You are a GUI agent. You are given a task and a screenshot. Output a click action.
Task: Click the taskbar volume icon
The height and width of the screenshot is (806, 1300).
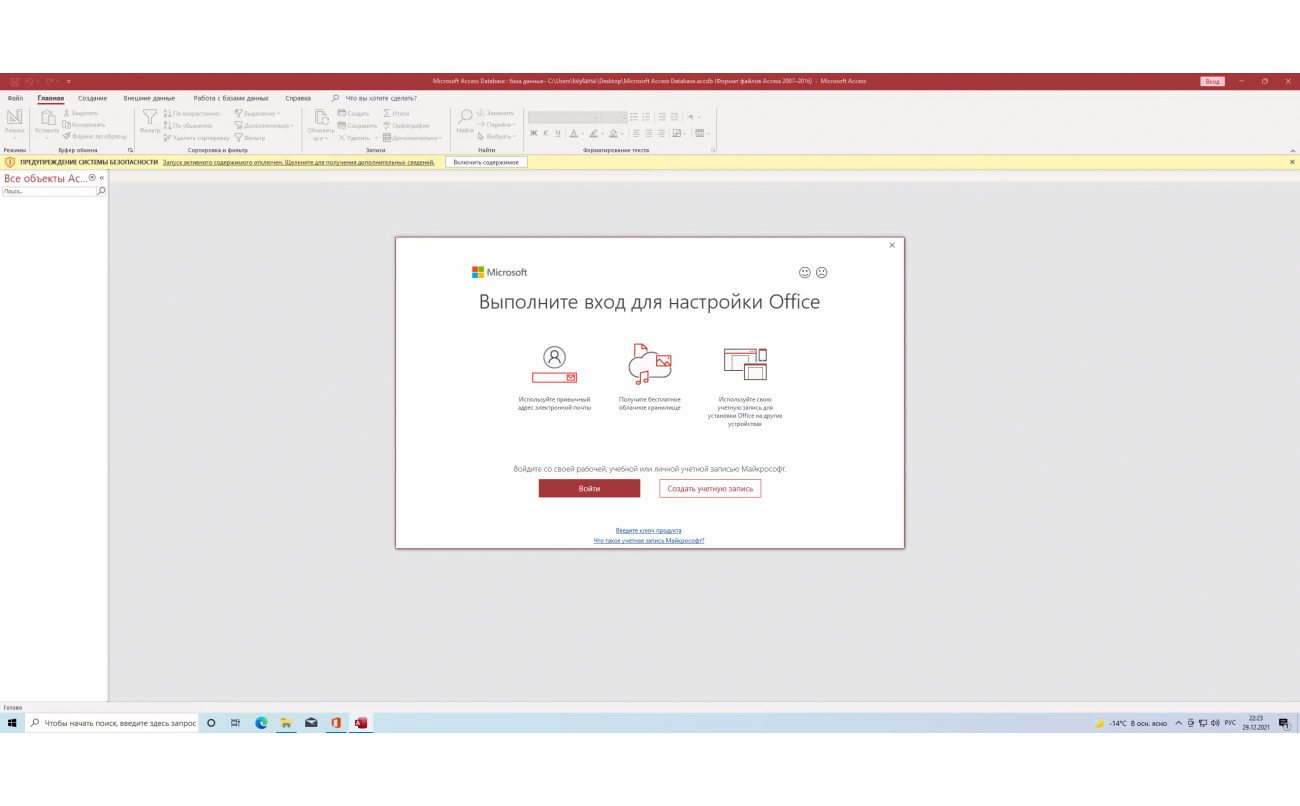1214,723
